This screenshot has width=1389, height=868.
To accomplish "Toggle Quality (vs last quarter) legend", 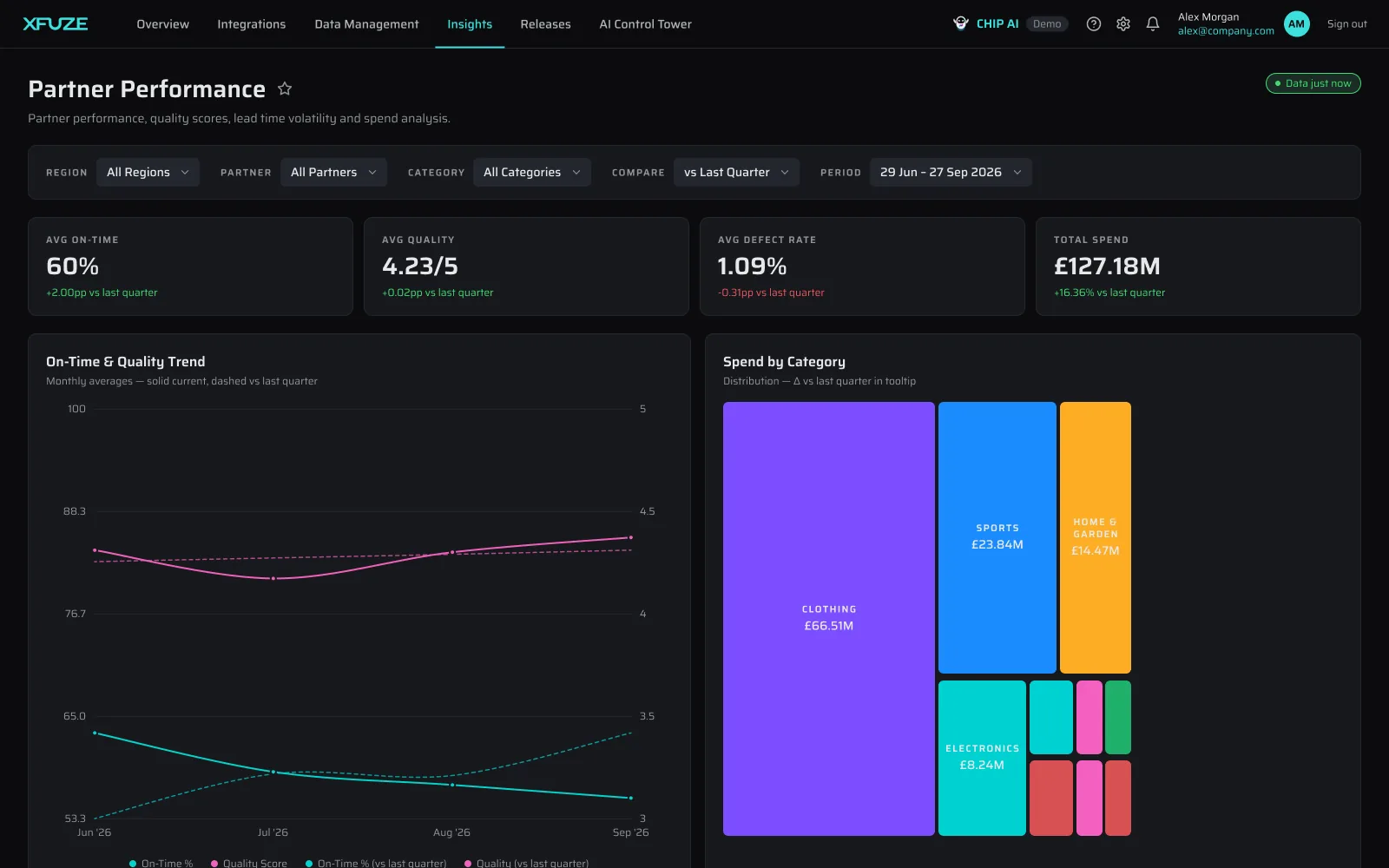I will tap(527, 863).
